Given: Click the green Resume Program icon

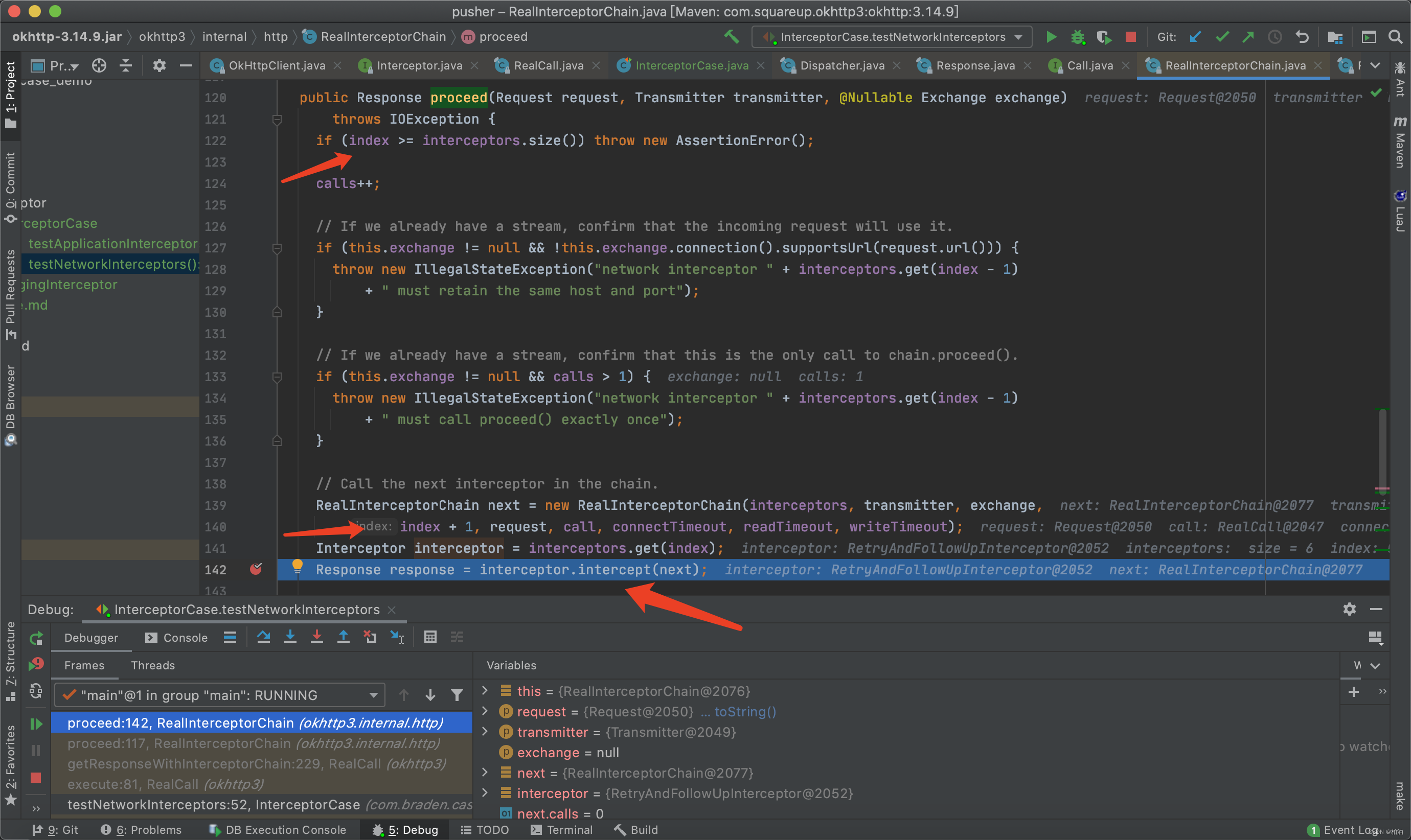Looking at the screenshot, I should click(36, 724).
